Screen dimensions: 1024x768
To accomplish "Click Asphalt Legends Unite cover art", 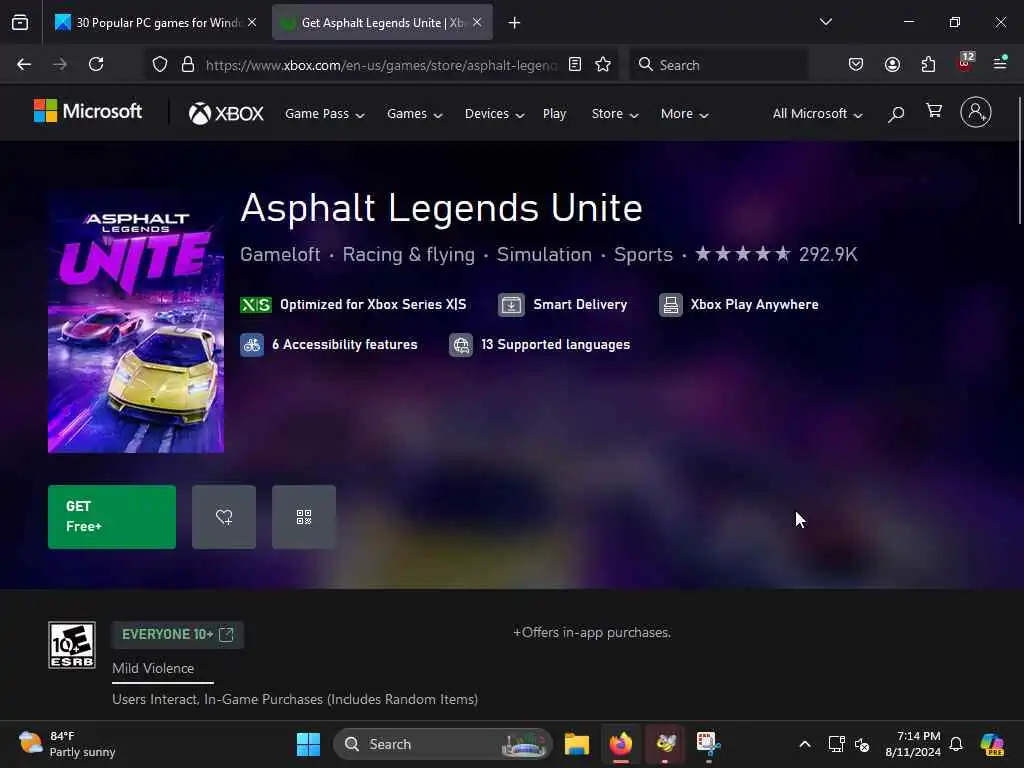I will pyautogui.click(x=136, y=322).
